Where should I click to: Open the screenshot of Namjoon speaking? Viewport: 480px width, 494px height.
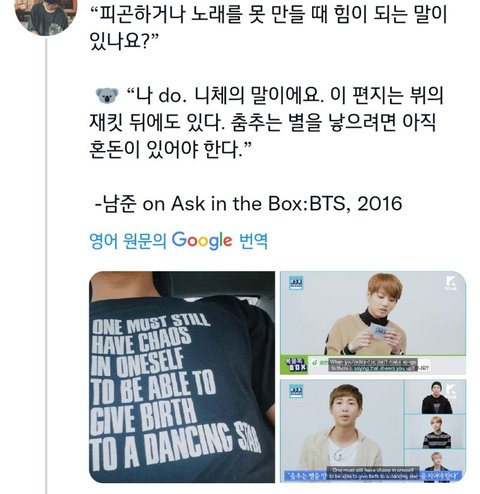click(373, 431)
